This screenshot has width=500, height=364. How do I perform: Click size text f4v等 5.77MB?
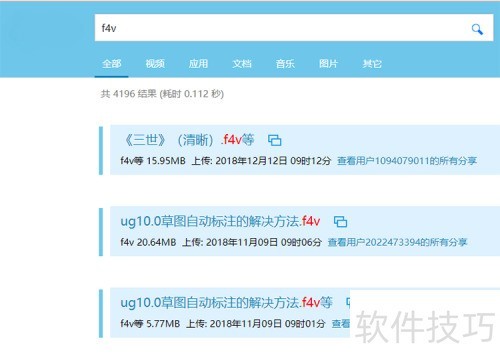(x=150, y=324)
